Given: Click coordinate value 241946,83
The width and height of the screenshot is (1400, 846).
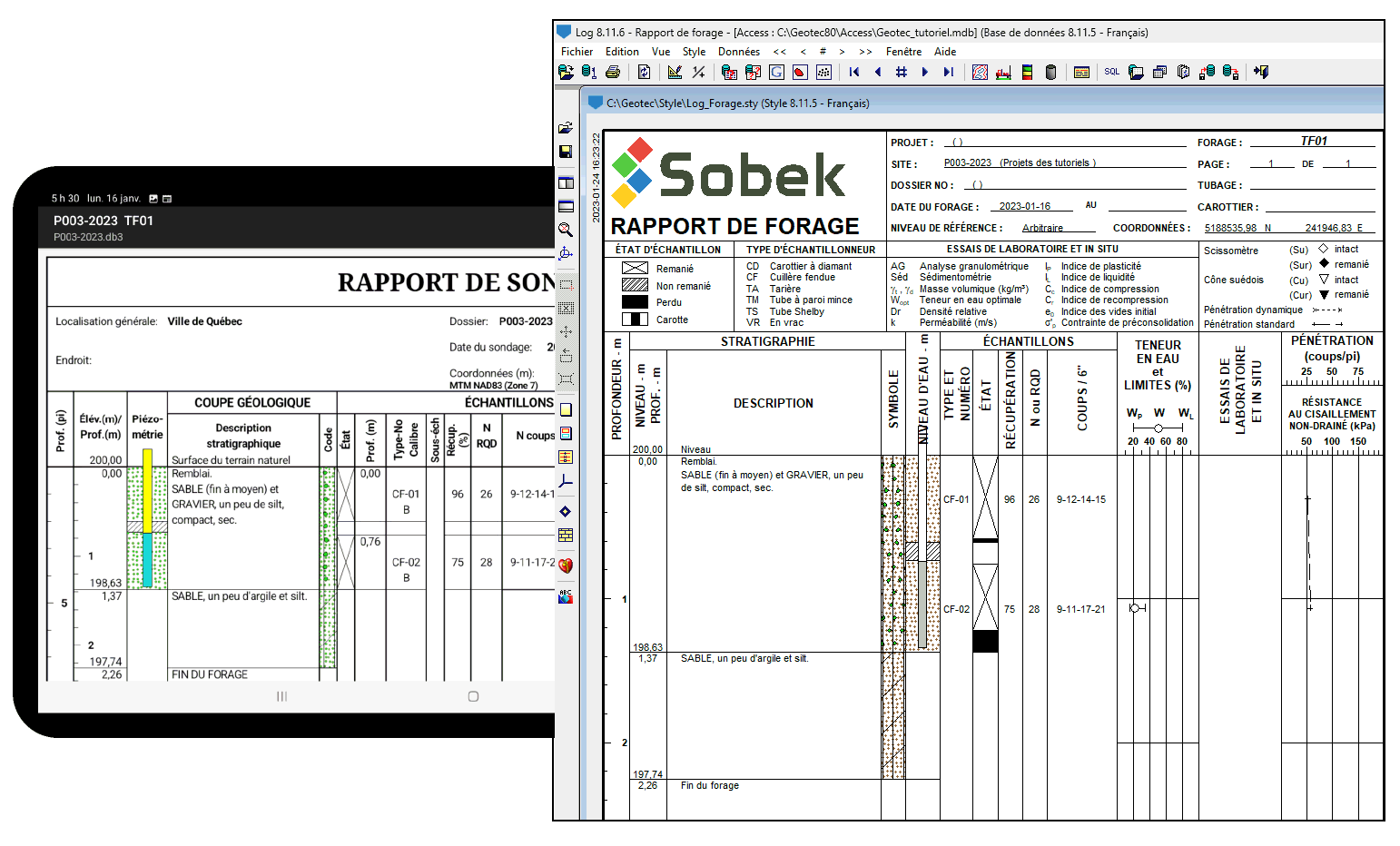Looking at the screenshot, I should click(x=1330, y=228).
